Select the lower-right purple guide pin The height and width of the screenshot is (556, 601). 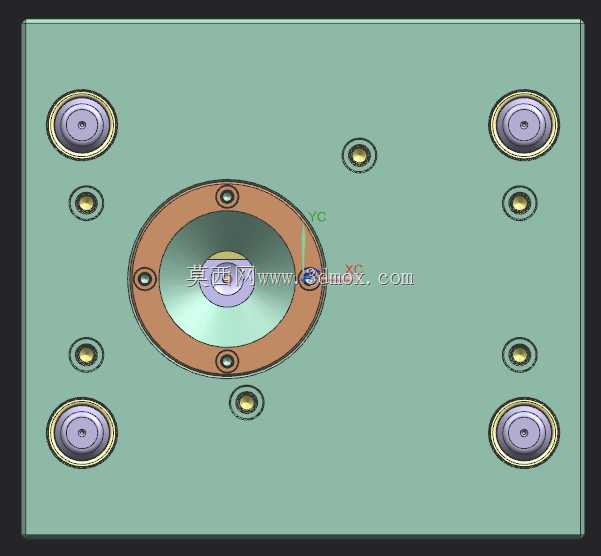tap(524, 433)
